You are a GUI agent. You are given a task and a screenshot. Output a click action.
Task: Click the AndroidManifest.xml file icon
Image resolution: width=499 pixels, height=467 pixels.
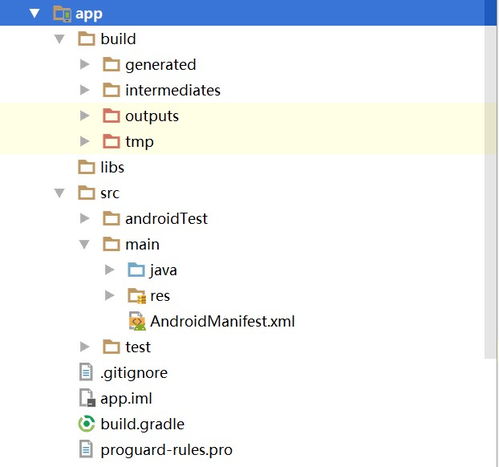click(137, 321)
